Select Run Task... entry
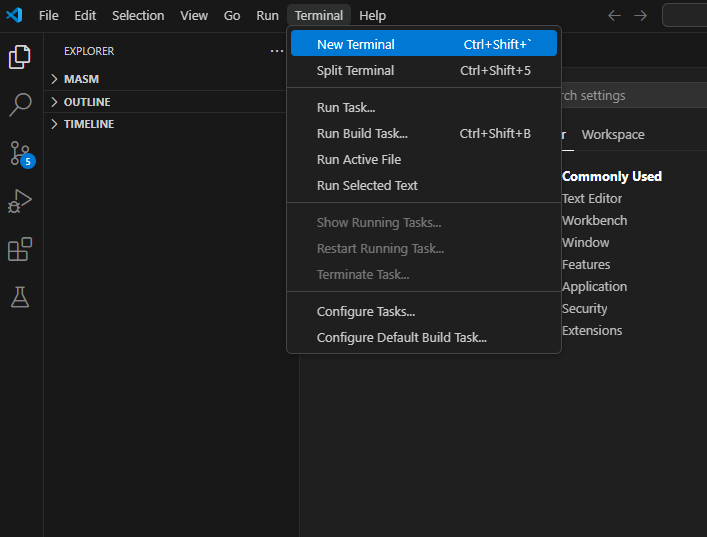The image size is (707, 537). point(424,107)
